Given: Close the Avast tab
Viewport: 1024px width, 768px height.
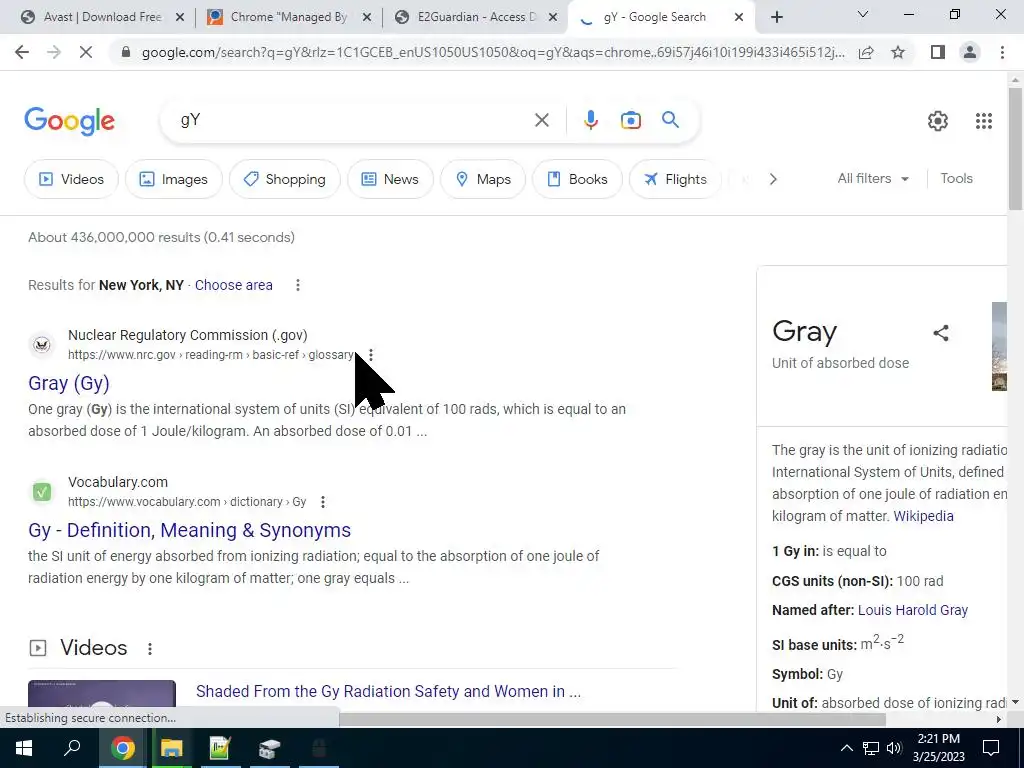Looking at the screenshot, I should (181, 18).
